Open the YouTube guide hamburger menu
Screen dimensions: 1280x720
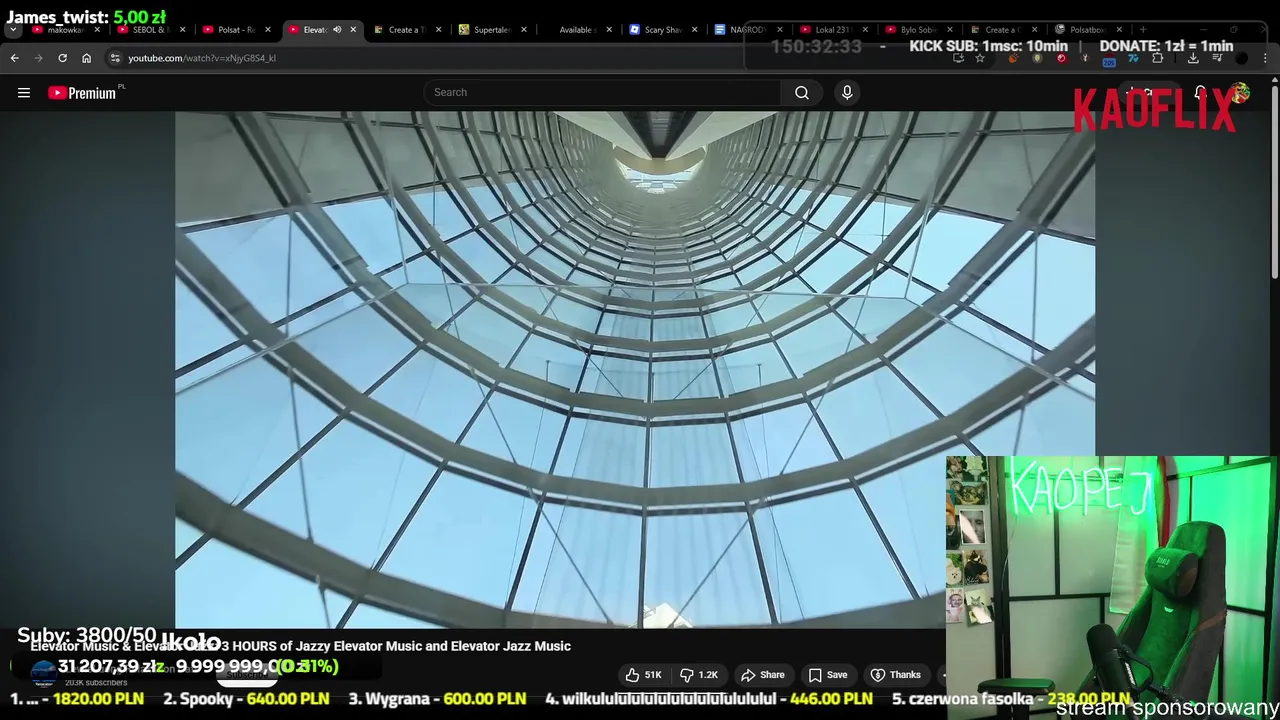click(24, 93)
